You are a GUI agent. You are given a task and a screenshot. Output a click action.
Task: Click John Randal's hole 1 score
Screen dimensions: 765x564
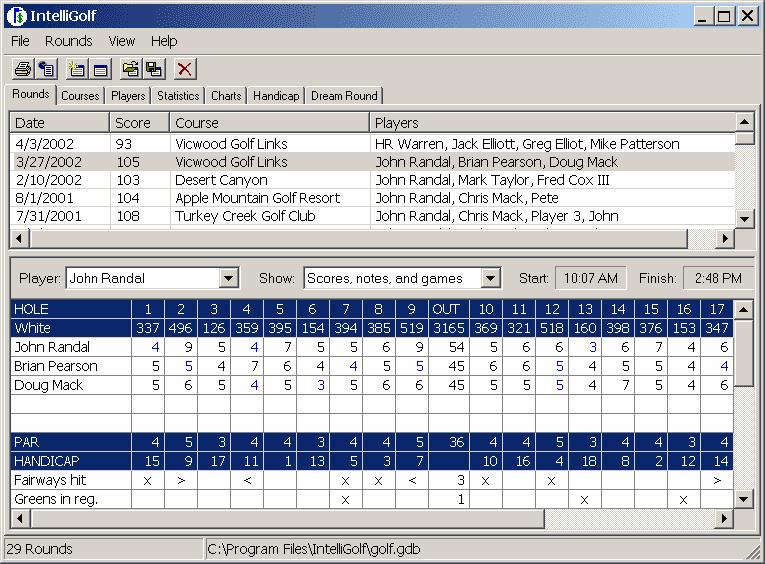[148, 347]
